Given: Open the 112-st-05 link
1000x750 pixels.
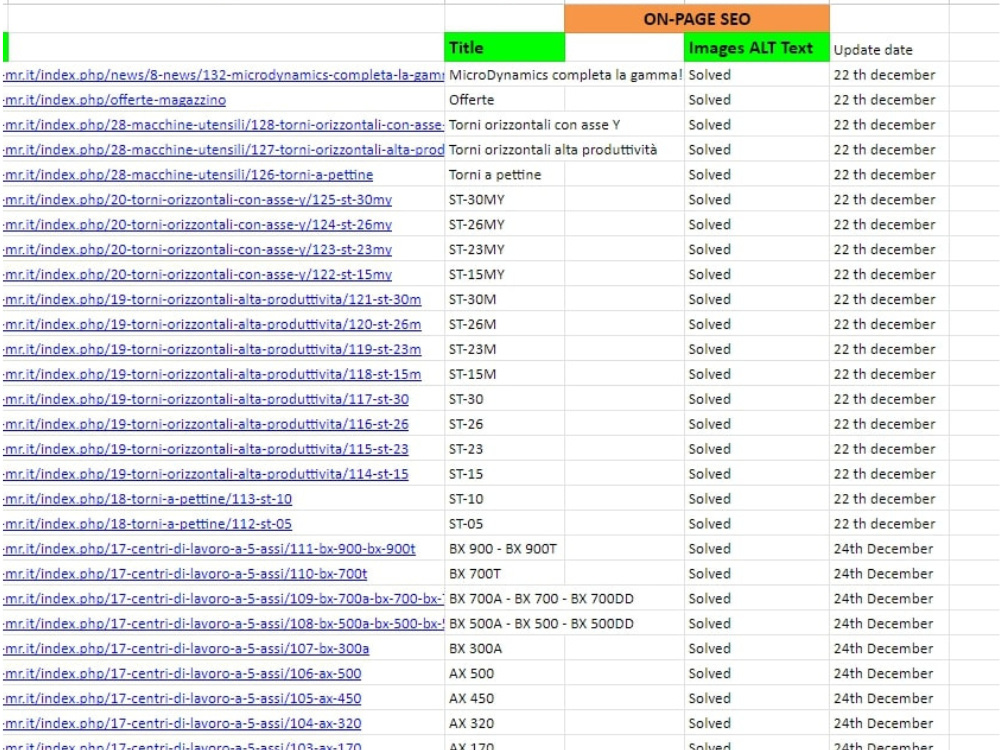Looking at the screenshot, I should click(147, 524).
